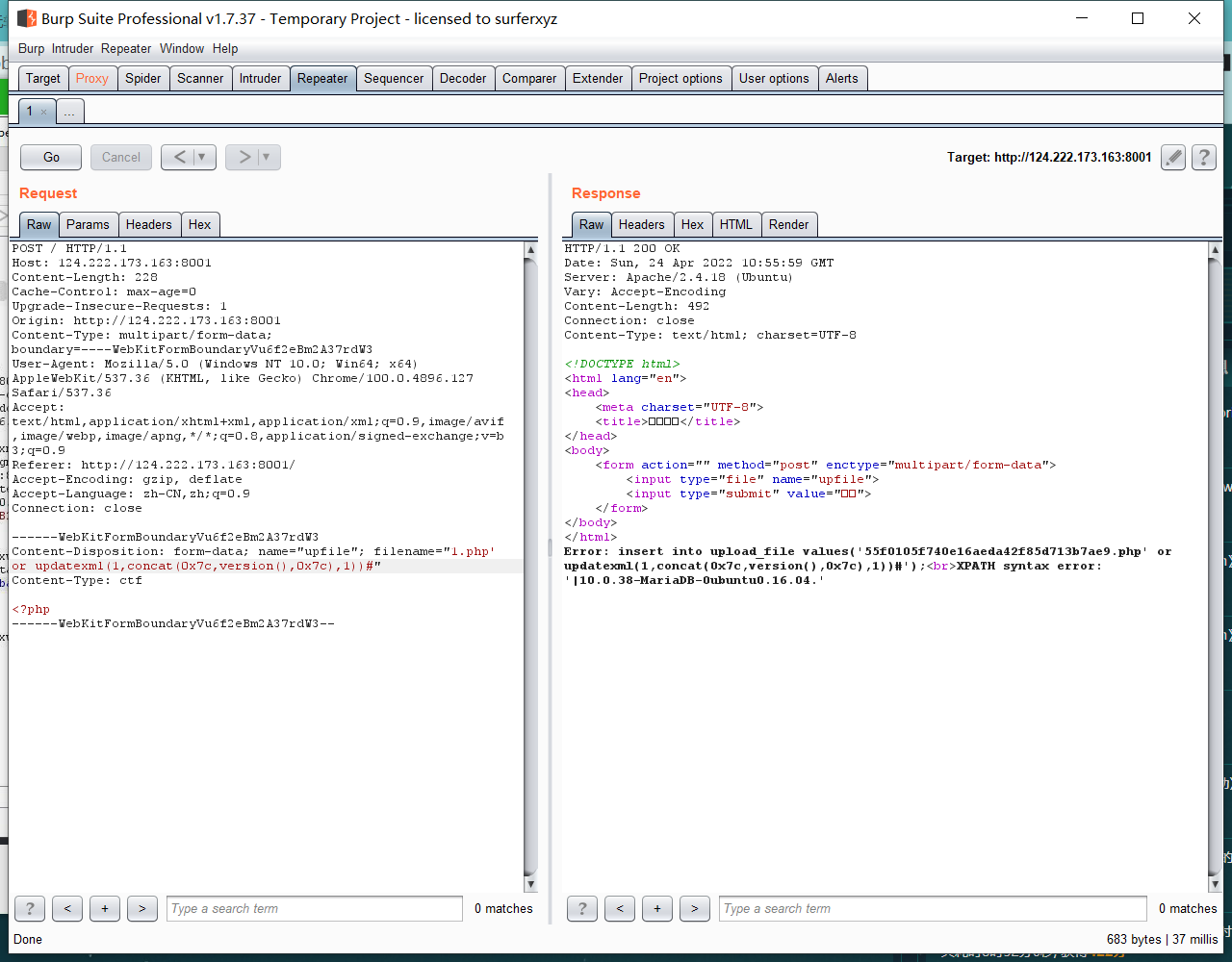Click response pane scrollbar up arrow
Screen dimensions: 1232x962
point(1215,249)
